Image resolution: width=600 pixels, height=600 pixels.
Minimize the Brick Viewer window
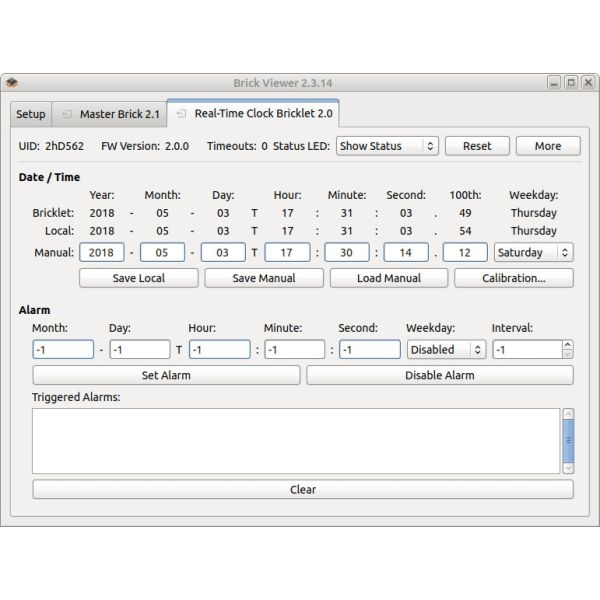554,82
